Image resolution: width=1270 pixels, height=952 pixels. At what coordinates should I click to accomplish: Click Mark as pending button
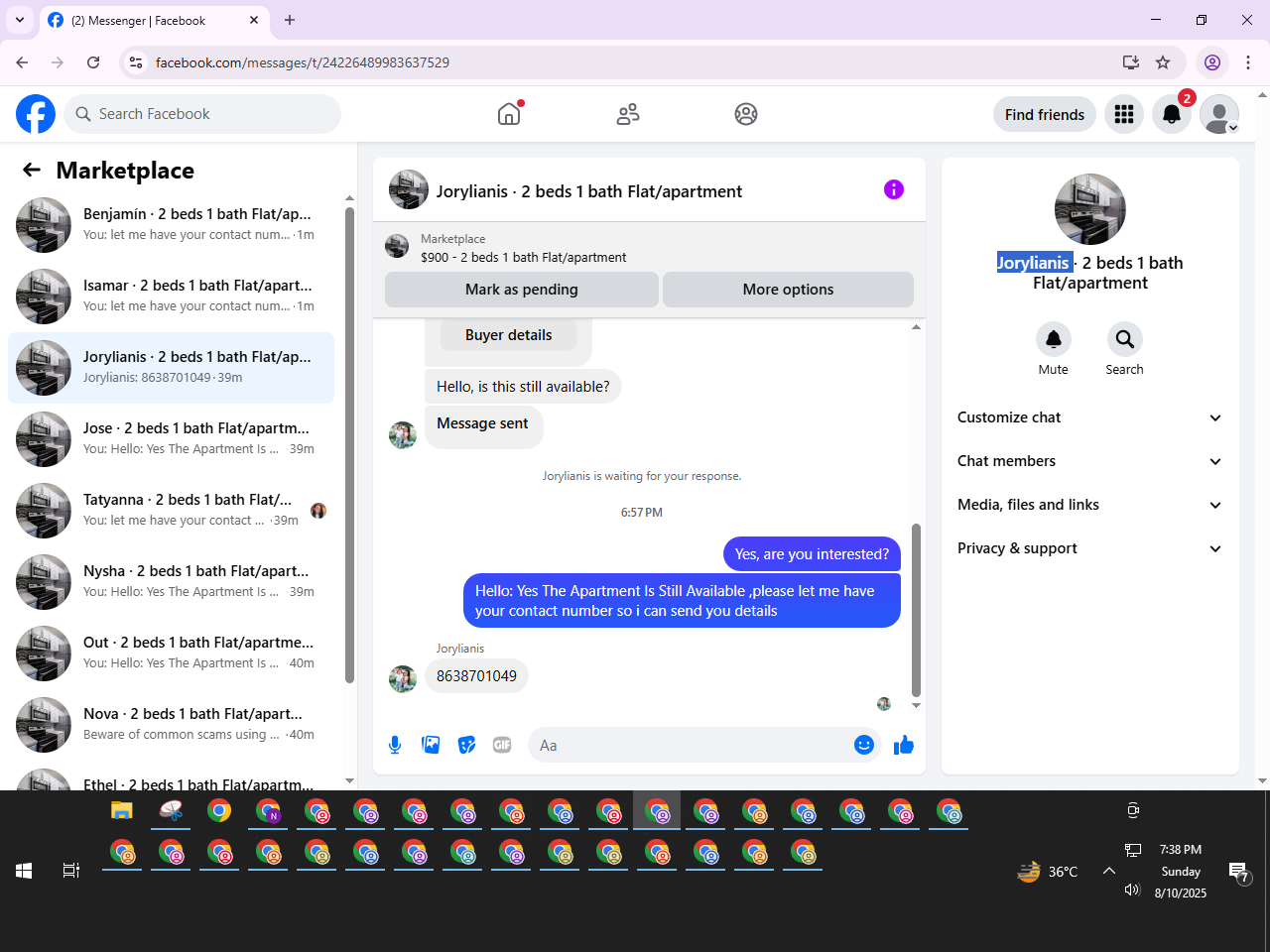coord(522,290)
